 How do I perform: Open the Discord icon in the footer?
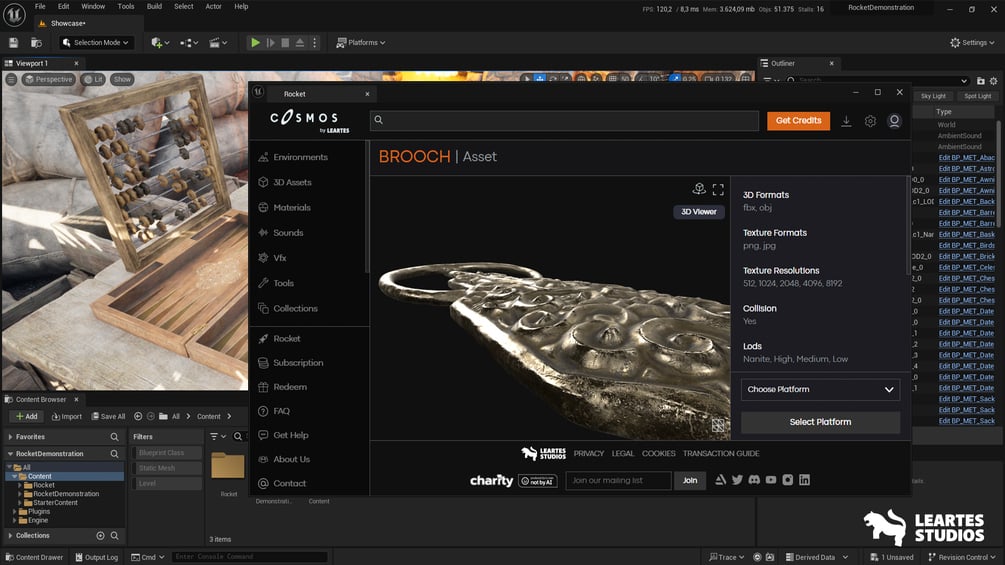coord(754,480)
